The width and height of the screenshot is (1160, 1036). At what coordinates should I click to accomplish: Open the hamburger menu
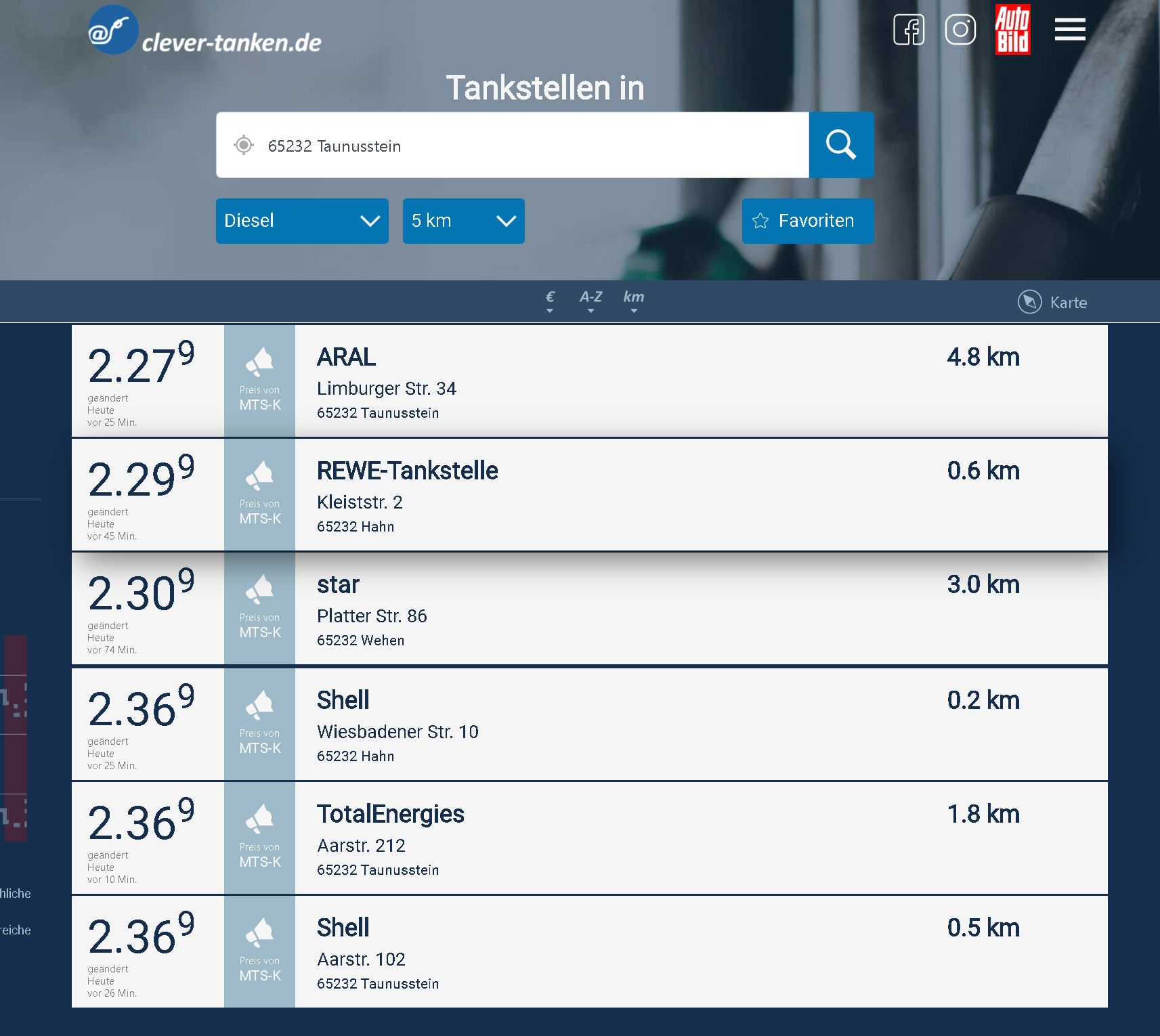coord(1070,30)
